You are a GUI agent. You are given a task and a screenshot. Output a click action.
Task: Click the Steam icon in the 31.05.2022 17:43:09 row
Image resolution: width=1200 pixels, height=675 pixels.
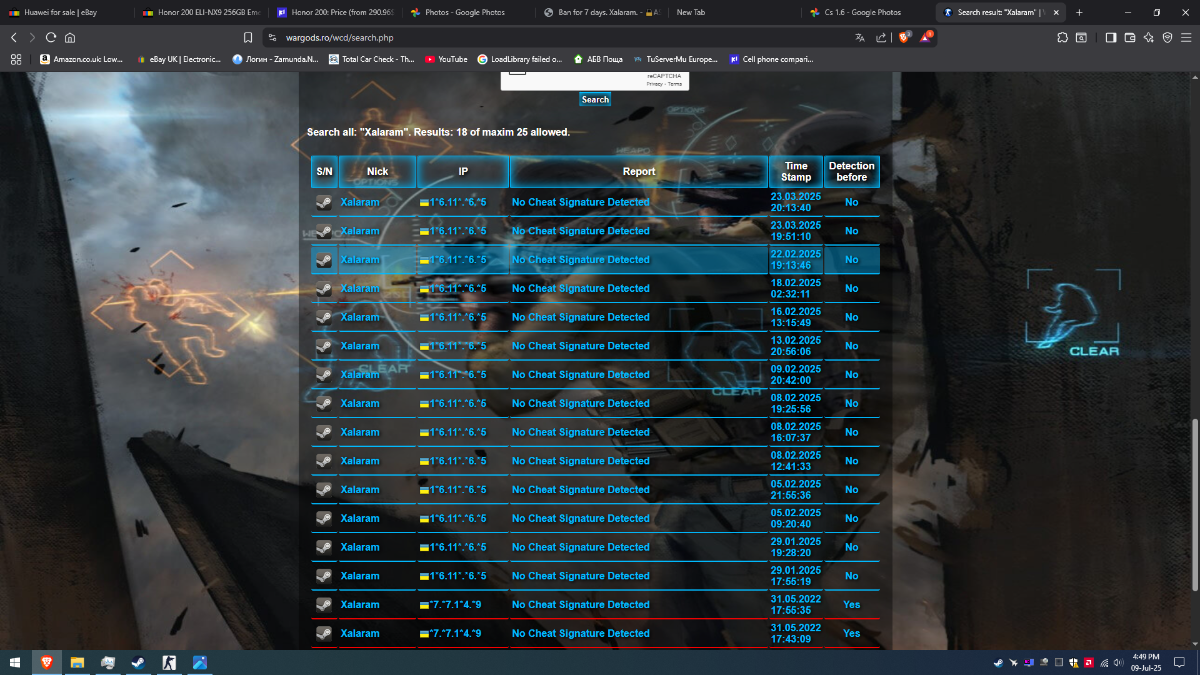pos(324,633)
